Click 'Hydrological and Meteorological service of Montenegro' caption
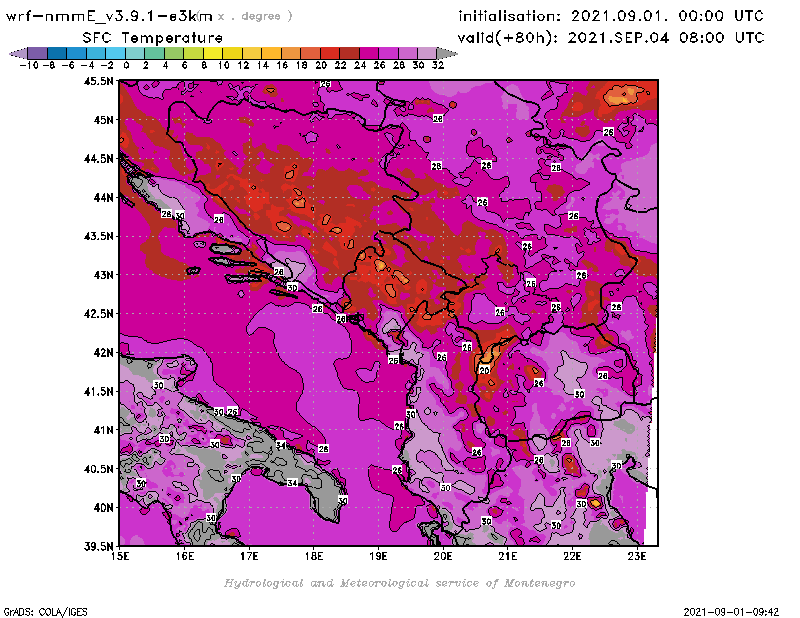This screenshot has width=800, height=618. [x=399, y=583]
